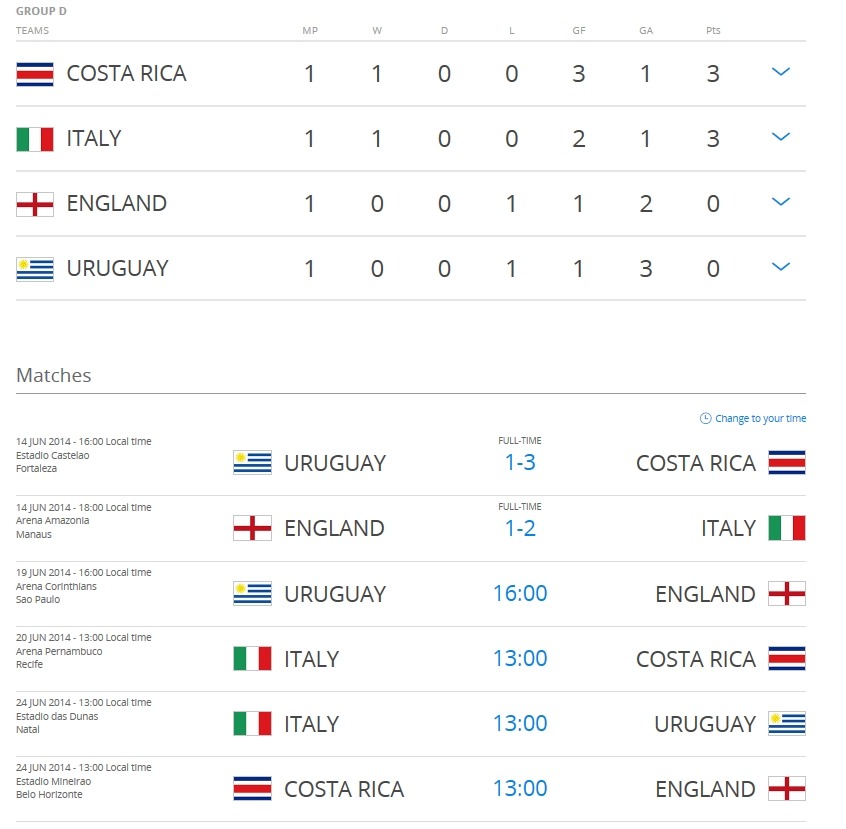This screenshot has width=846, height=829.
Task: Open the Uruguay vs England 16:00 kickoff time
Action: coord(520,593)
